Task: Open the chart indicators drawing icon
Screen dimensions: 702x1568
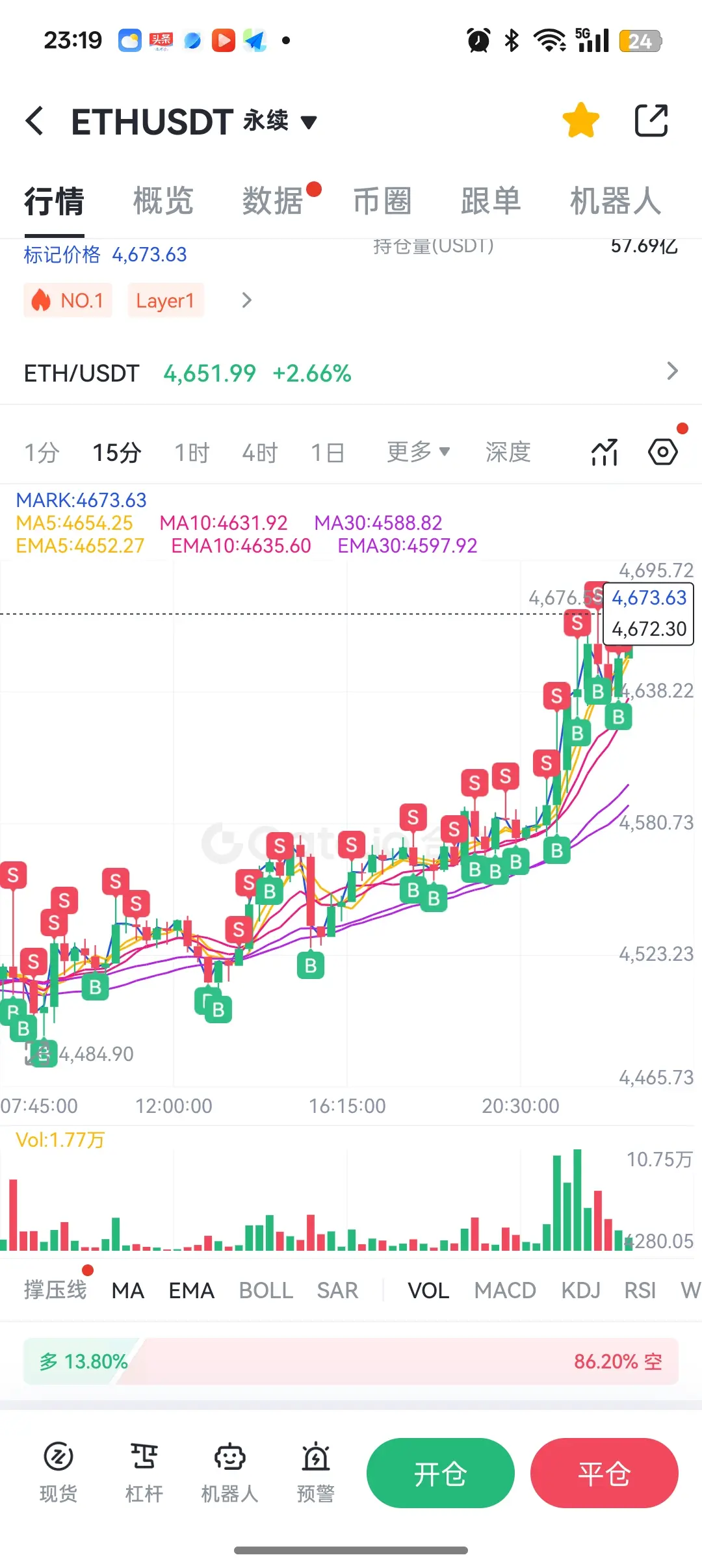Action: 604,452
